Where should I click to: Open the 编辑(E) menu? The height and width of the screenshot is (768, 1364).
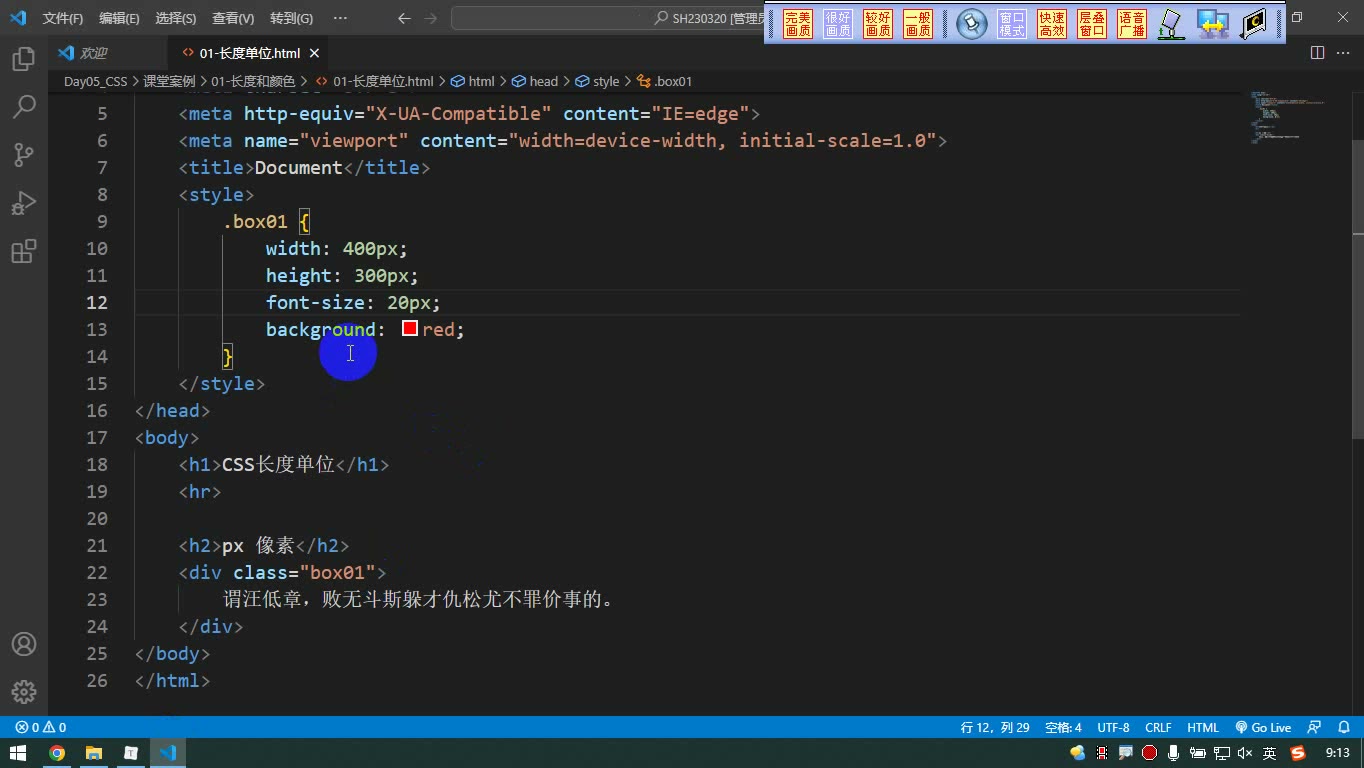pyautogui.click(x=119, y=18)
